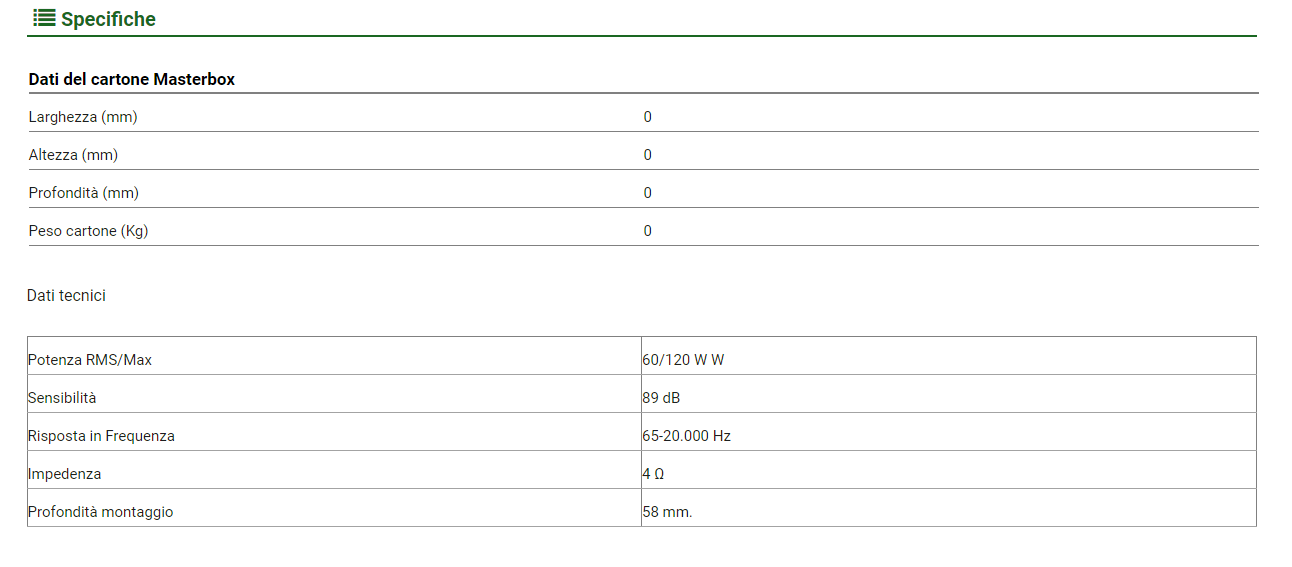Click the Altezza value 0

(648, 155)
